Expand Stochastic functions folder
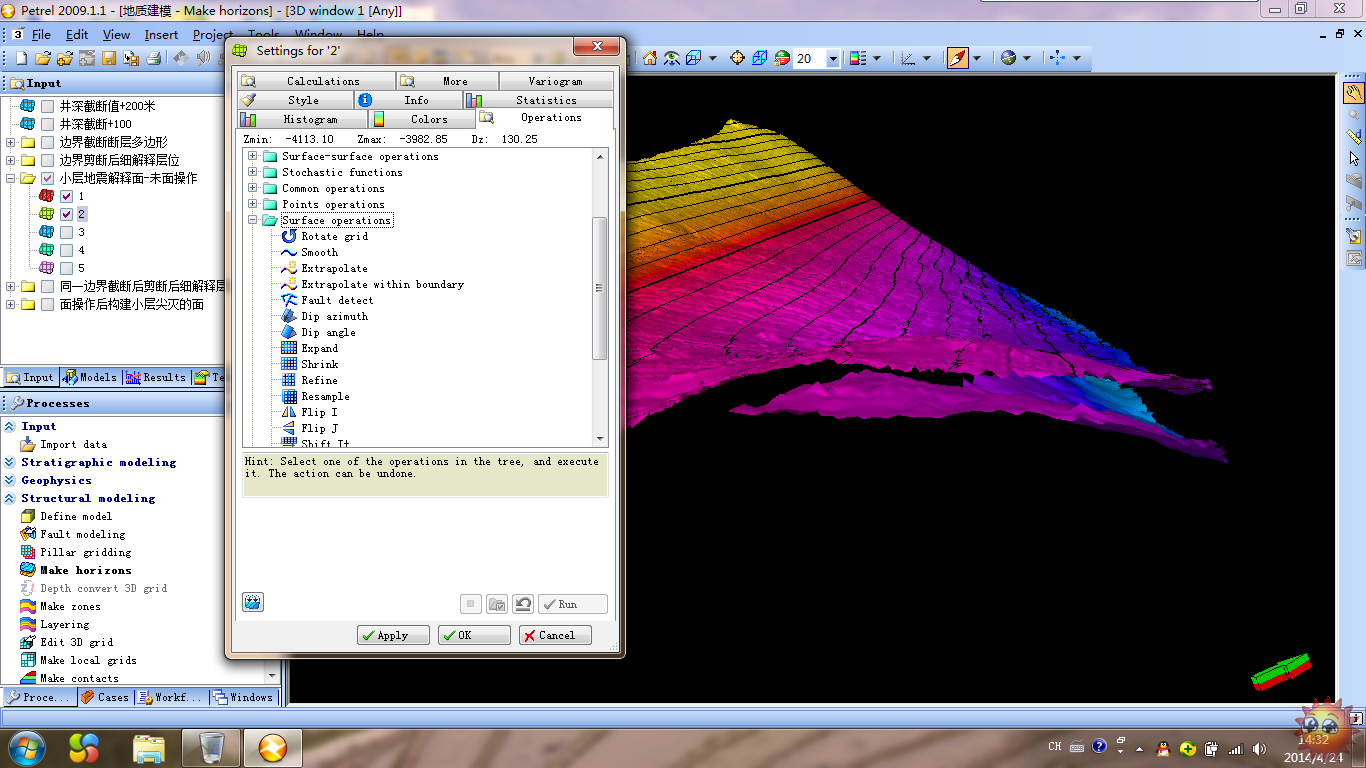Image resolution: width=1366 pixels, height=768 pixels. (x=253, y=172)
